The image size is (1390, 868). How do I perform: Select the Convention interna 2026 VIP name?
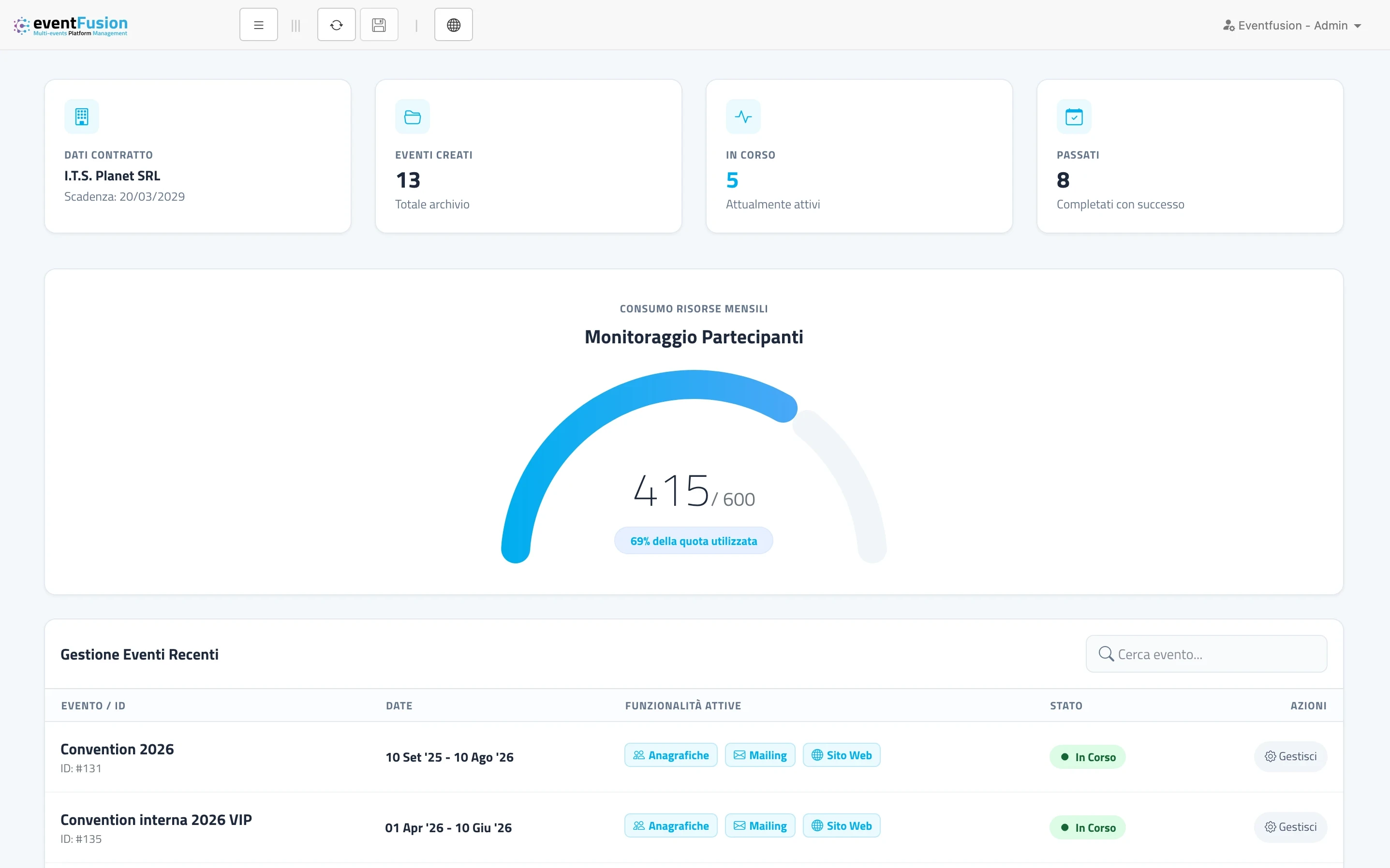click(x=156, y=820)
